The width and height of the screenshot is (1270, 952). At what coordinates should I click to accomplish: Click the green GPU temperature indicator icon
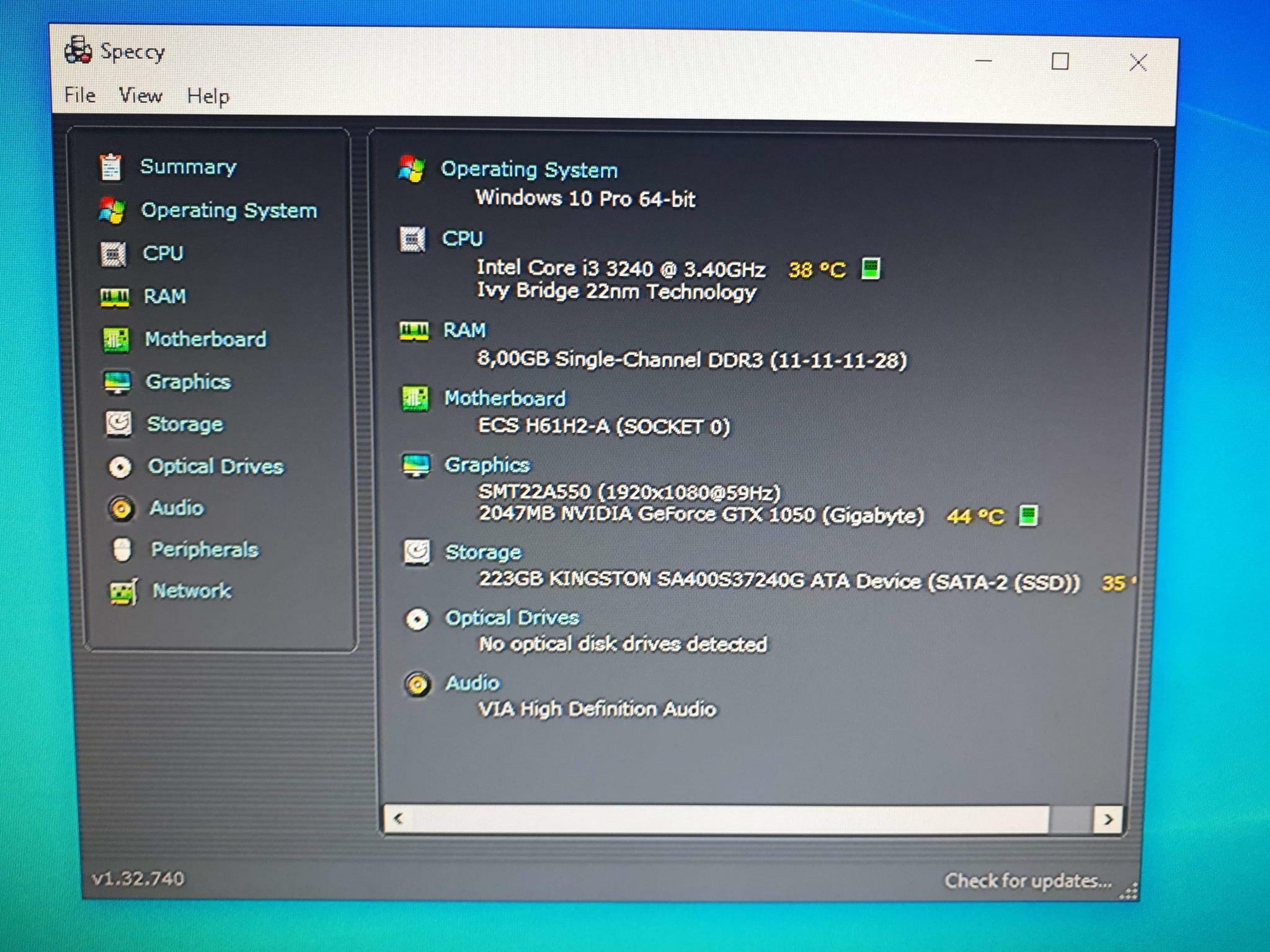(x=1028, y=516)
